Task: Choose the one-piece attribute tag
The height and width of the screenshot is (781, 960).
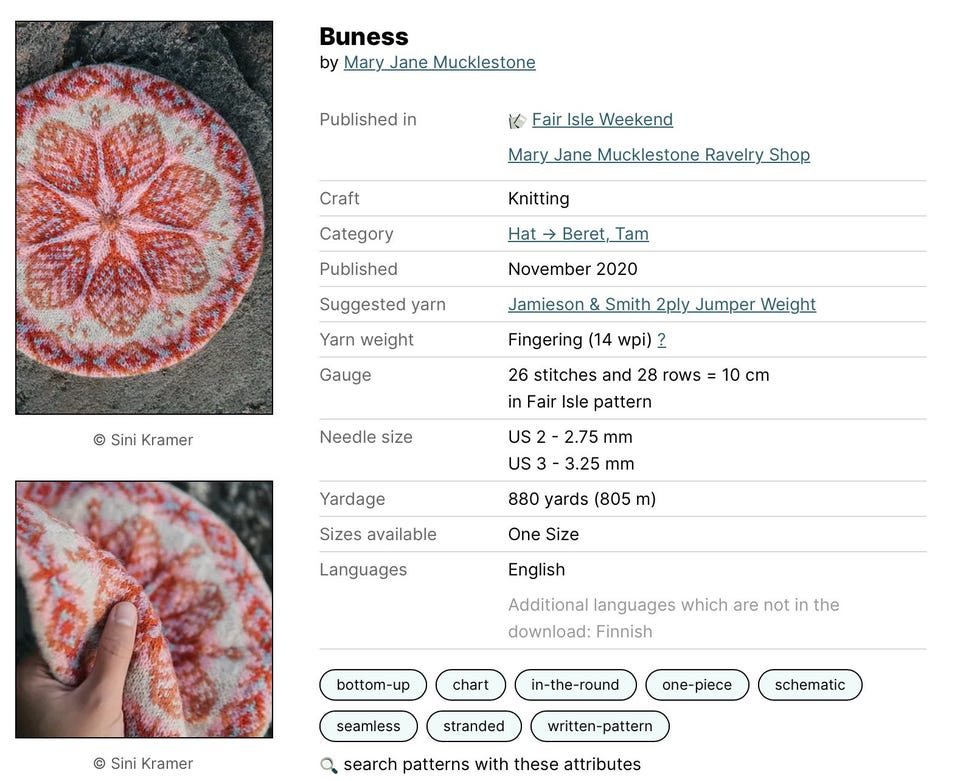Action: [697, 685]
